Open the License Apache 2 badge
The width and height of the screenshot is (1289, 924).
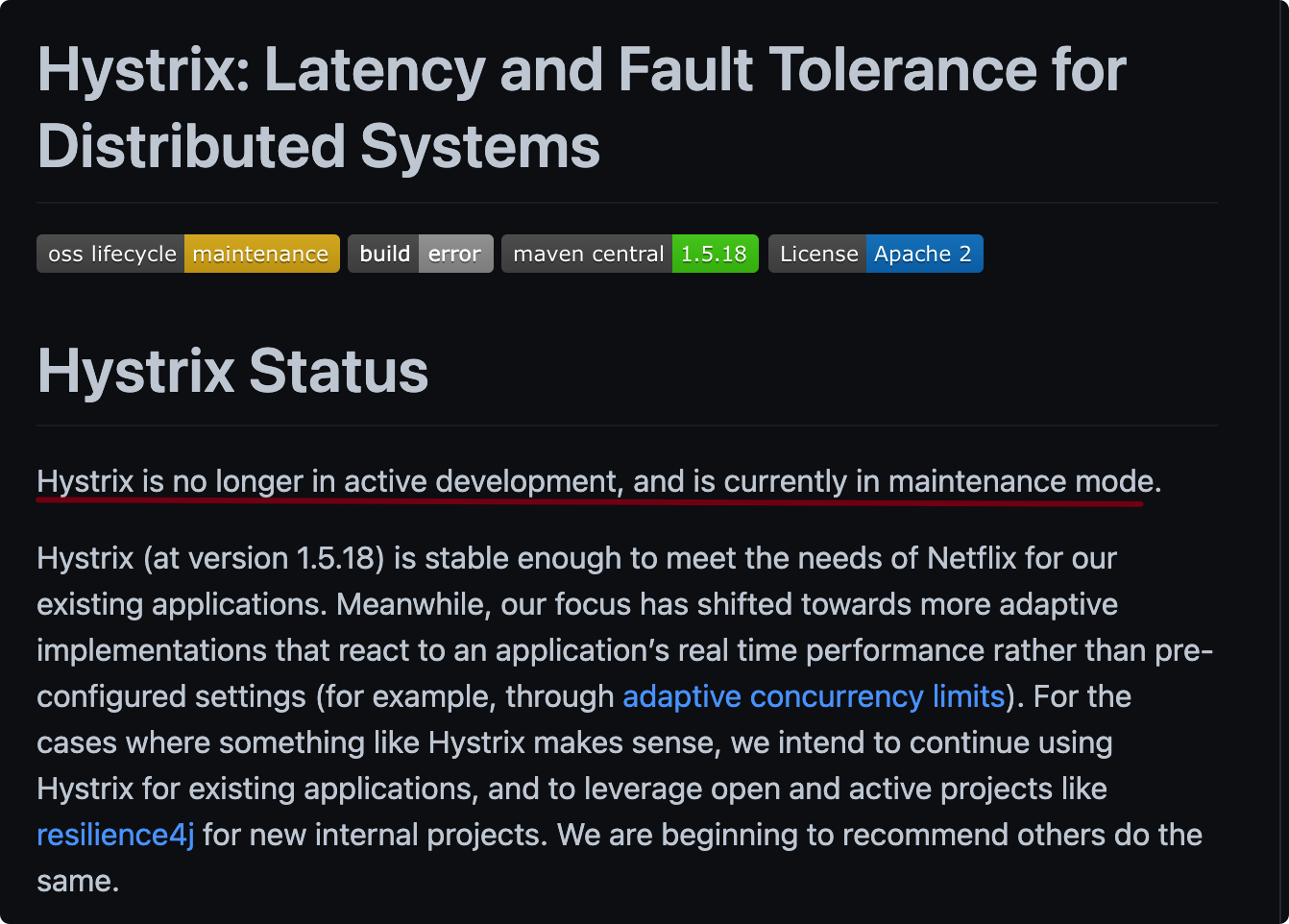[876, 254]
